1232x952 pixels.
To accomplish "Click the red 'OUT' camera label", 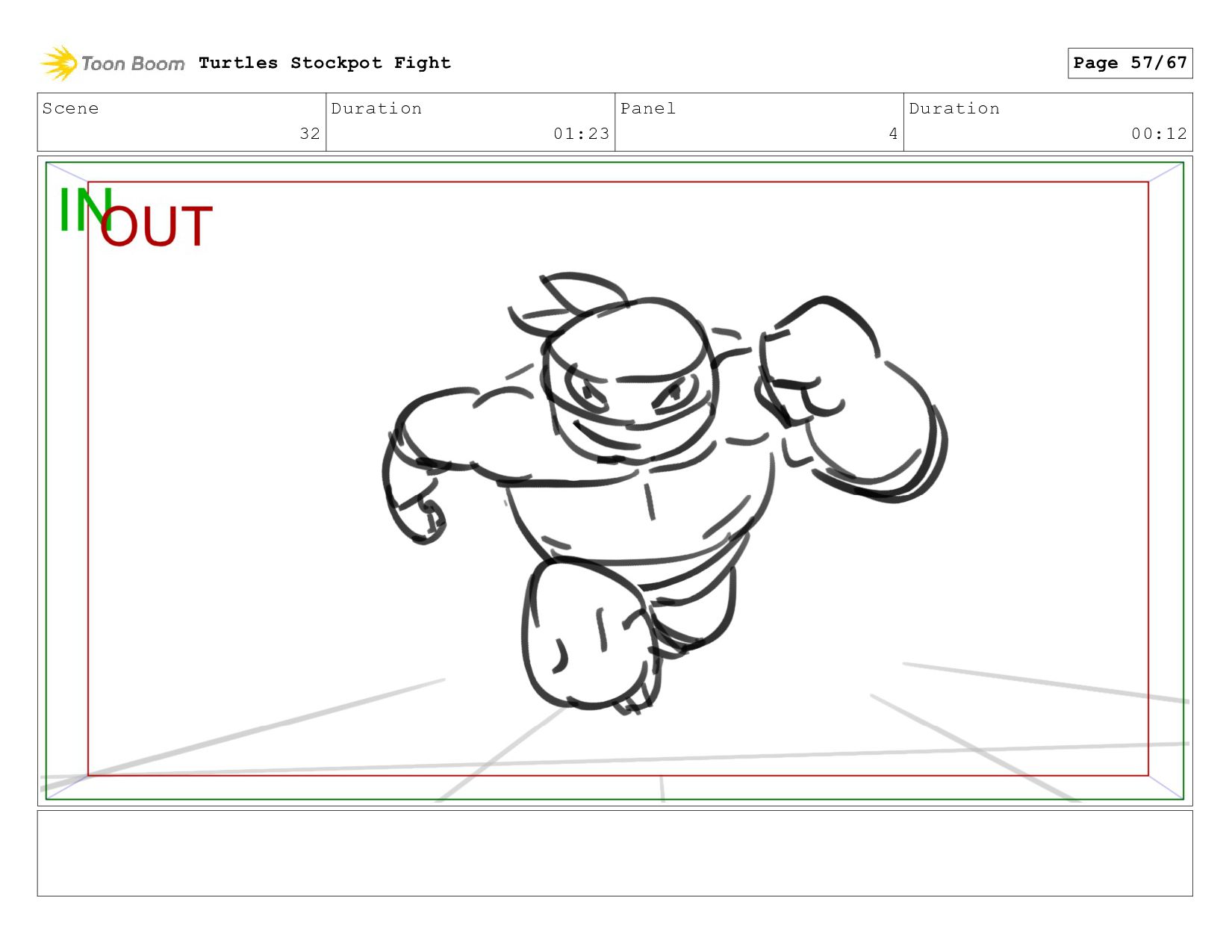I will (157, 227).
